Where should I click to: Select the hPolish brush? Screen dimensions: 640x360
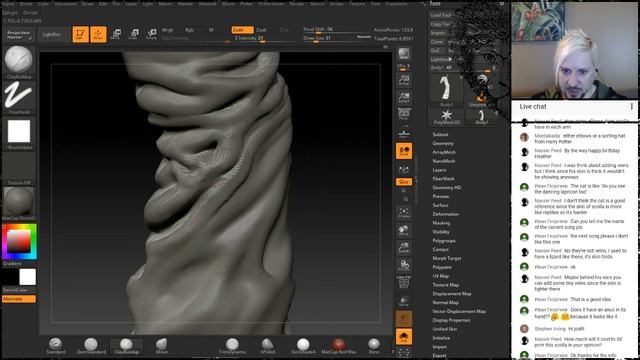[268, 346]
